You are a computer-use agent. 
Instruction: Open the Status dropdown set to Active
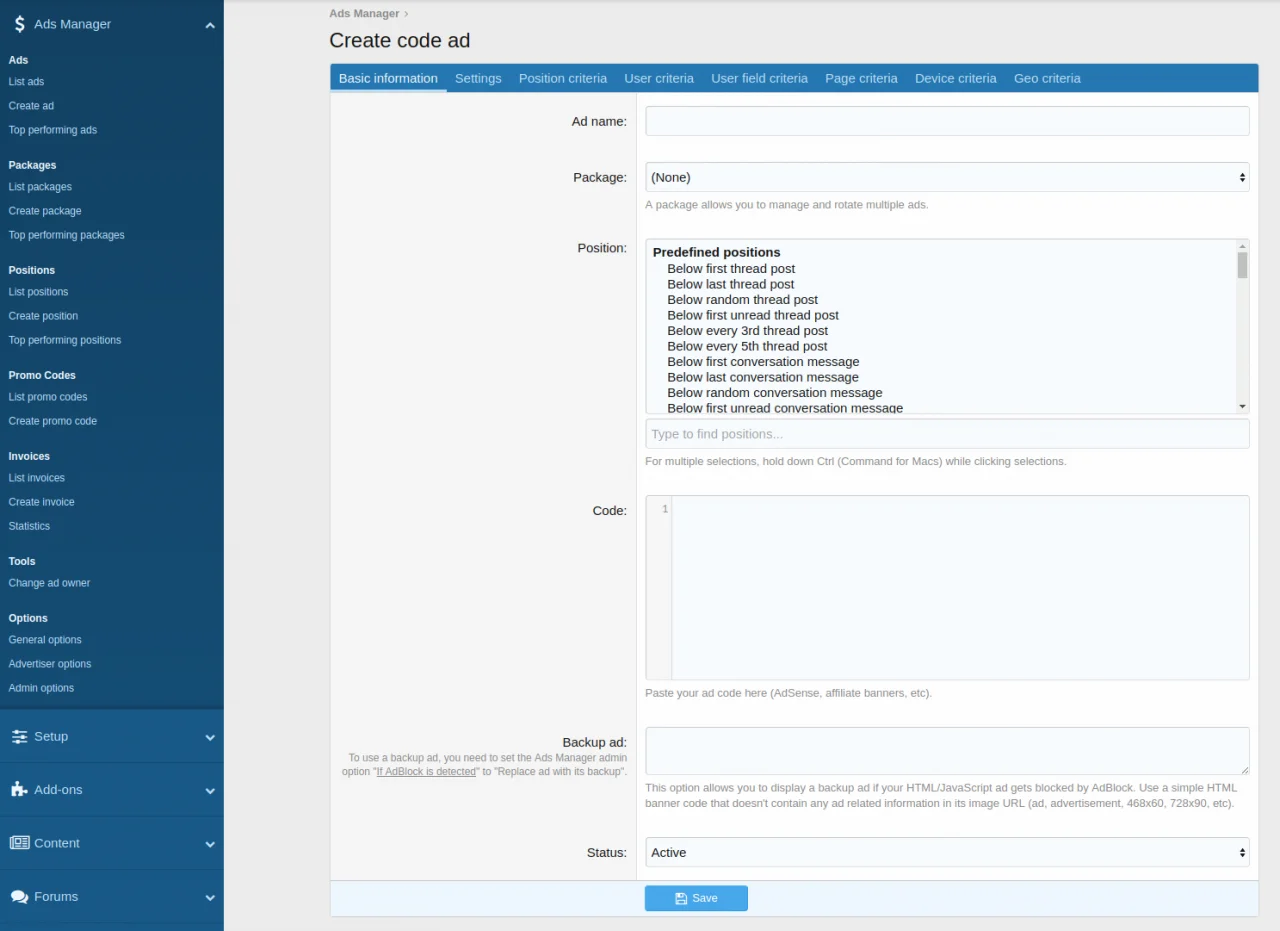pos(946,852)
